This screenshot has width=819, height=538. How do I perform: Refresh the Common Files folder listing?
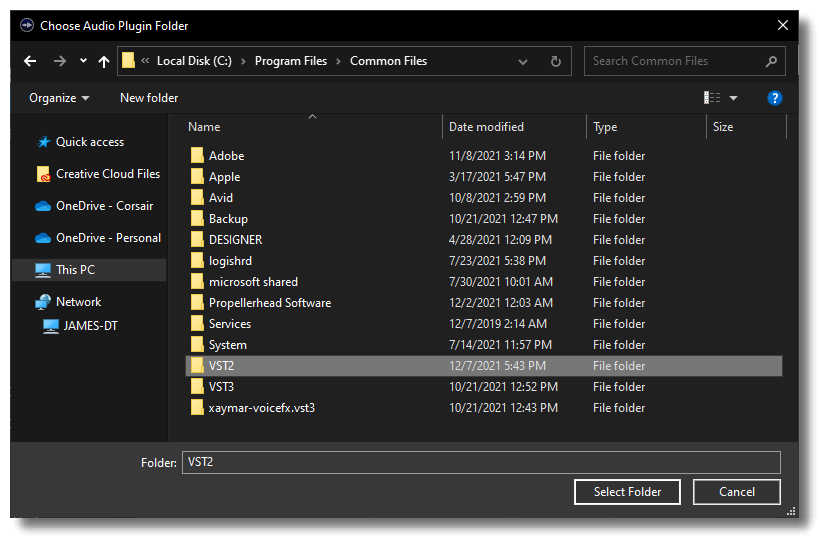pyautogui.click(x=556, y=61)
